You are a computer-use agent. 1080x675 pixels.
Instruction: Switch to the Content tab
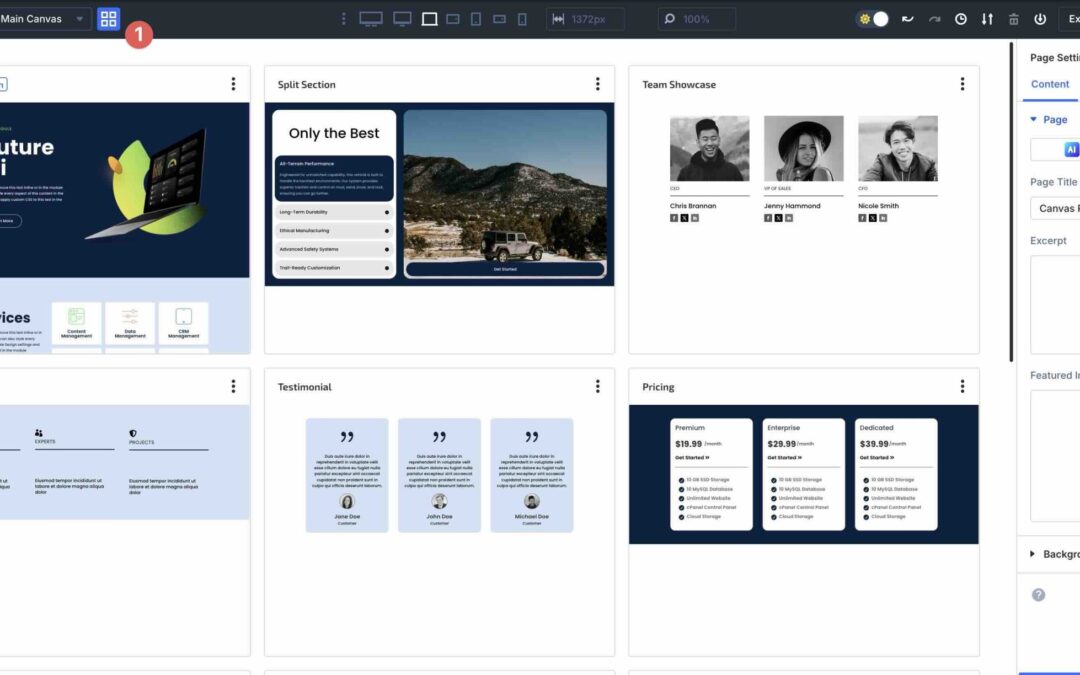pos(1050,84)
